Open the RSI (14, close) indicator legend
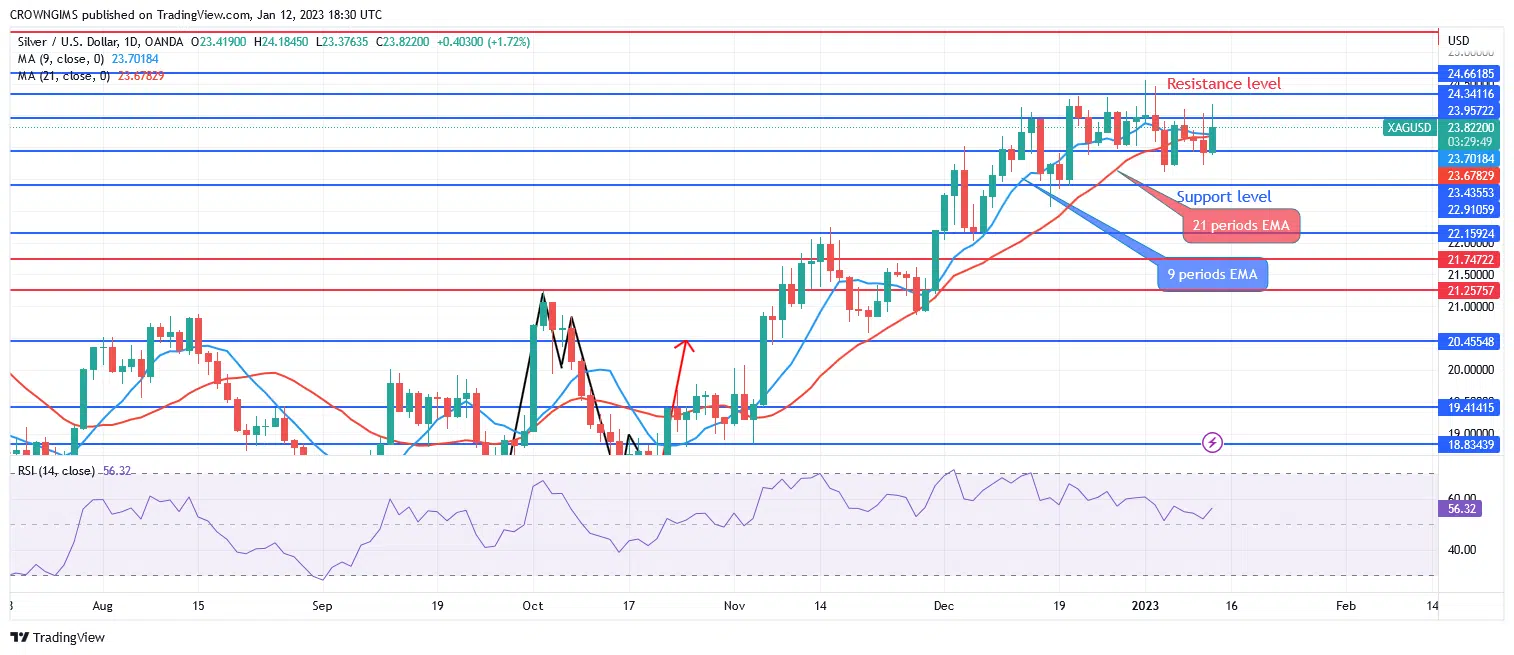This screenshot has height=655, width=1514. click(x=56, y=471)
